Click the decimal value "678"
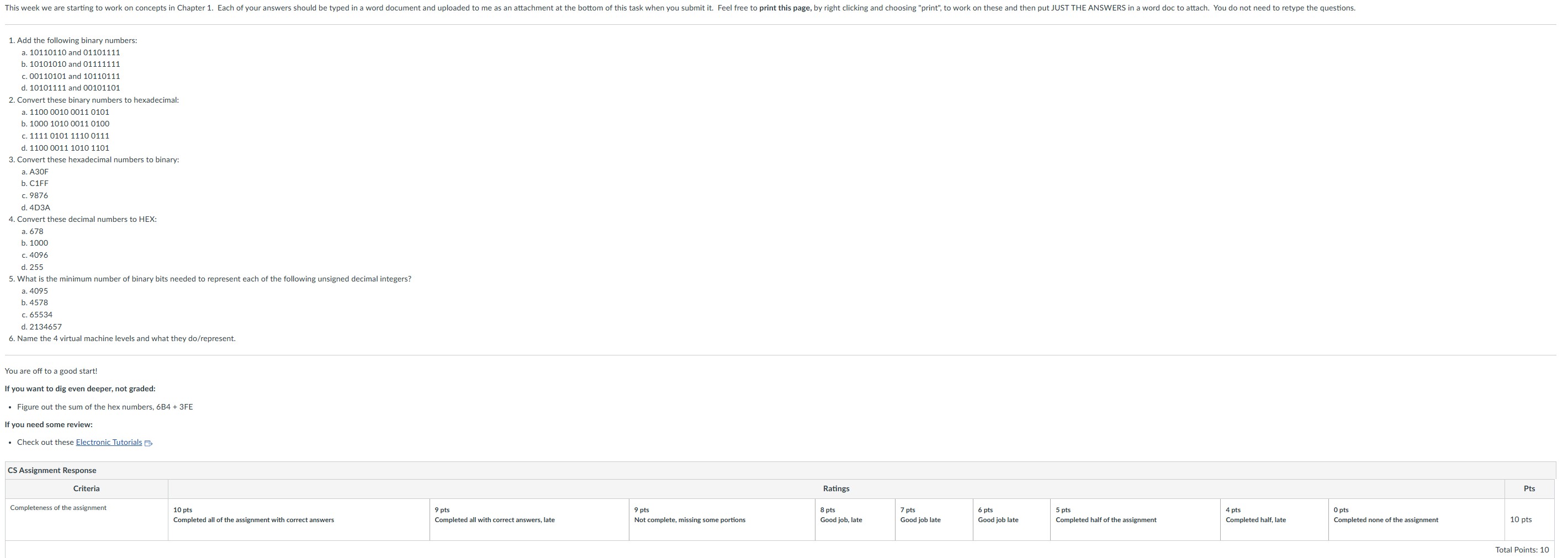1568x558 pixels. [36, 231]
